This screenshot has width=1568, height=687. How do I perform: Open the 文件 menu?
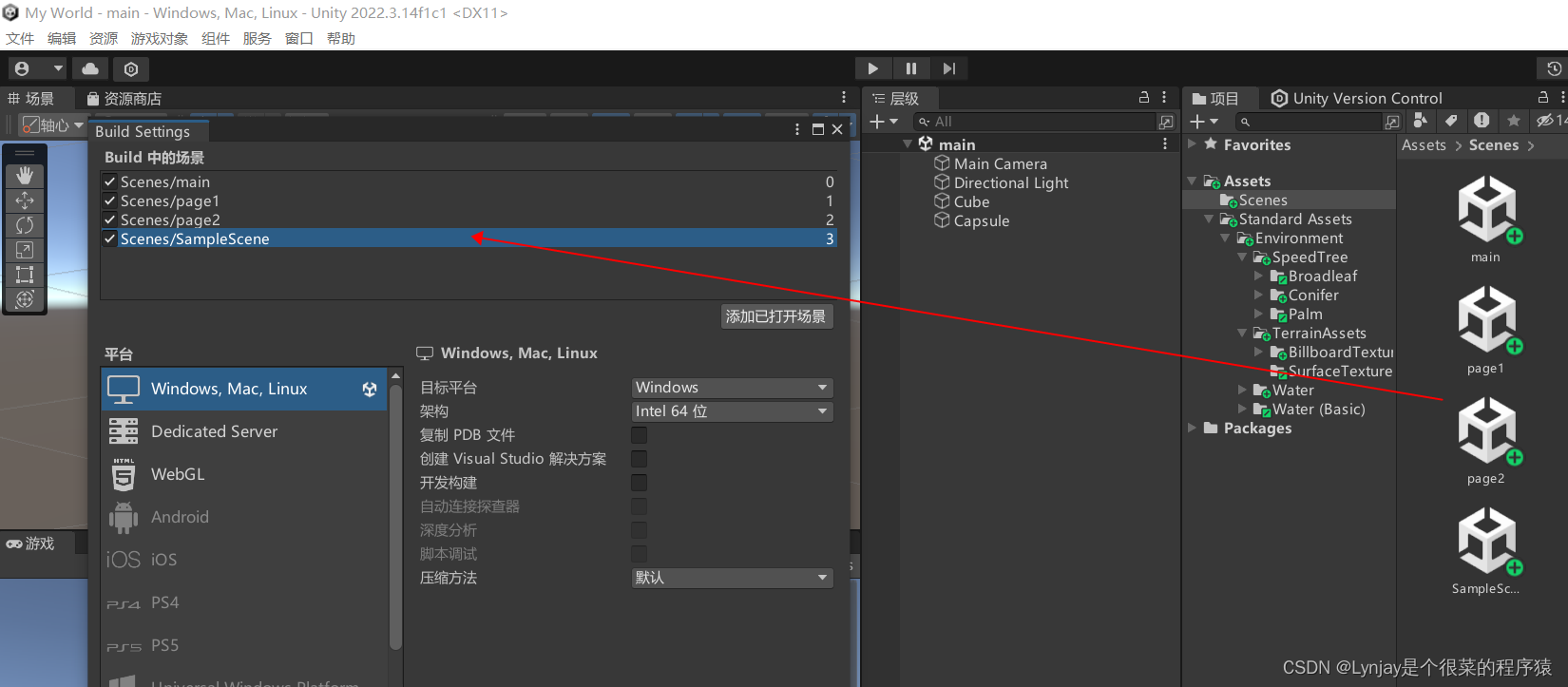[x=20, y=38]
